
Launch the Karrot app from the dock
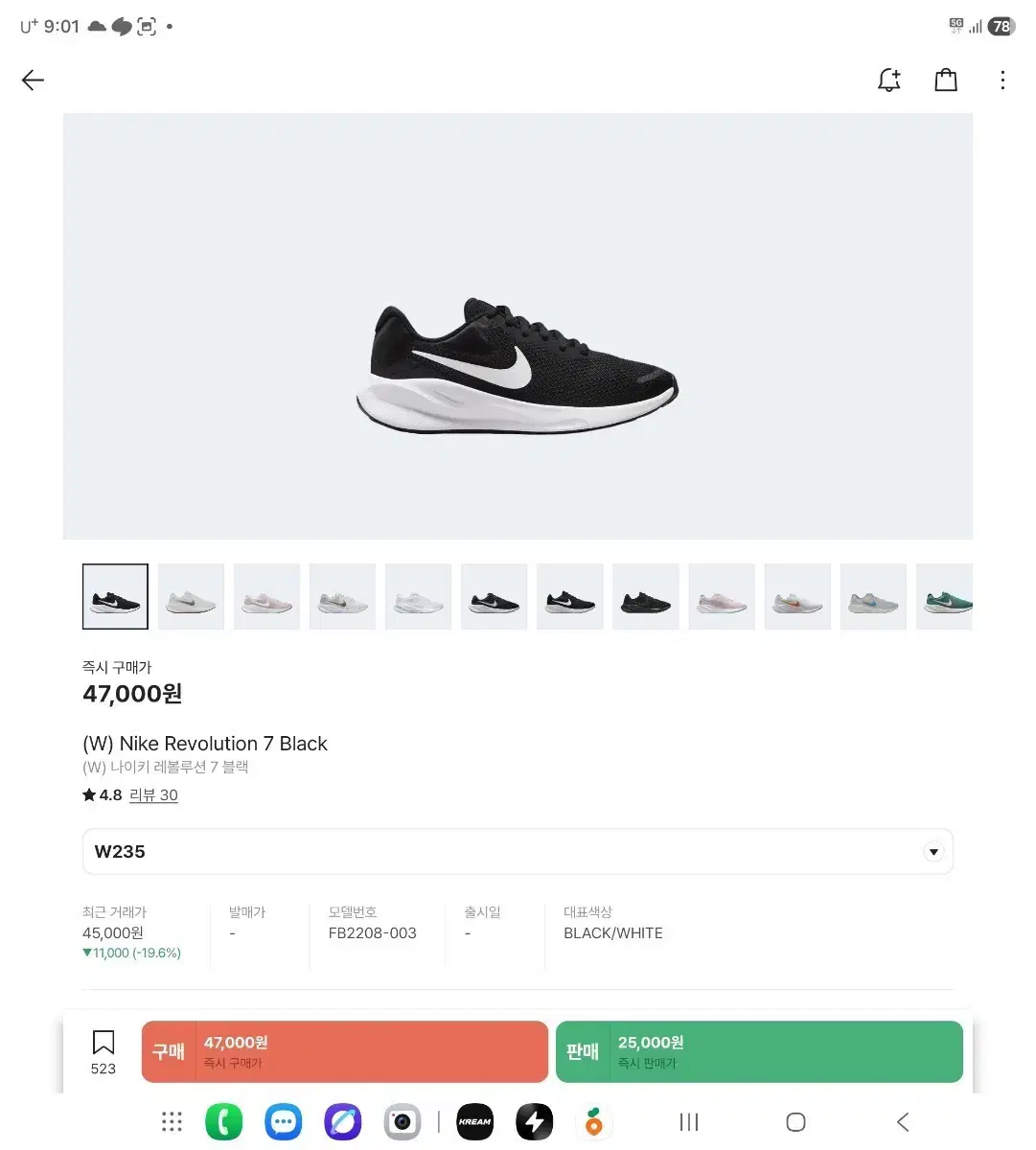pyautogui.click(x=593, y=1121)
